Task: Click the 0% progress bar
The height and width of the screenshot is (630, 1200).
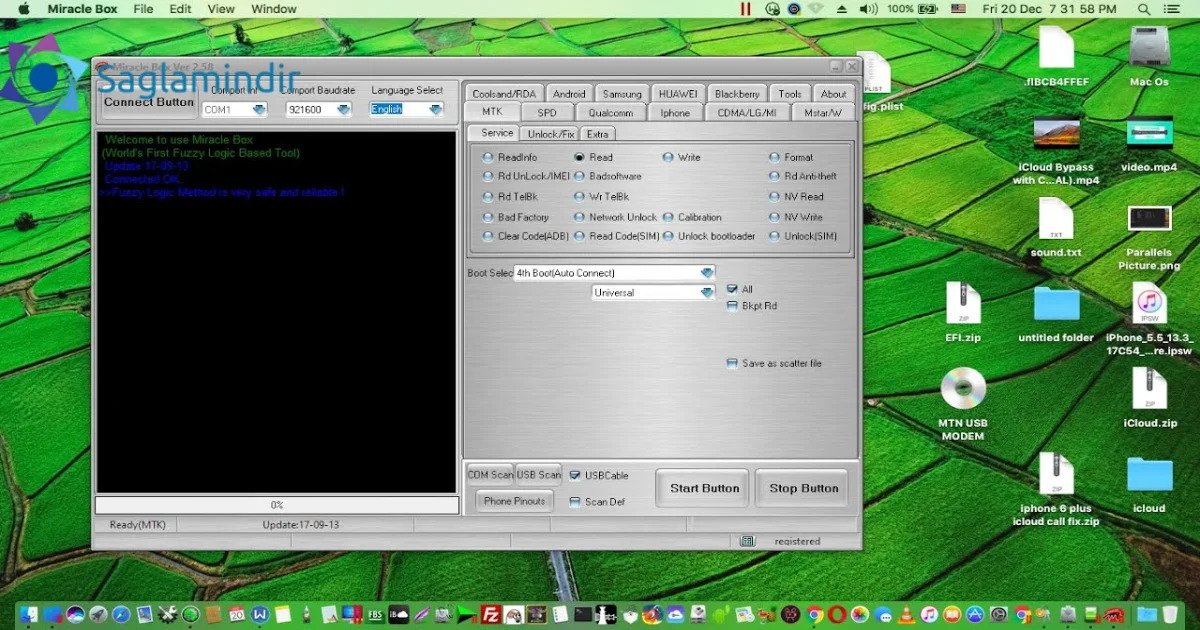Action: (276, 505)
